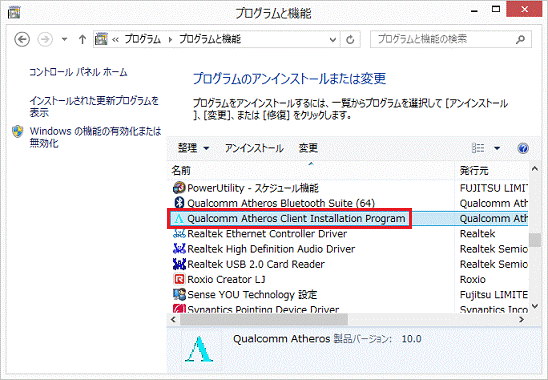This screenshot has height=380, width=548.
Task: Click the Roxio publisher cell
Action: click(473, 279)
